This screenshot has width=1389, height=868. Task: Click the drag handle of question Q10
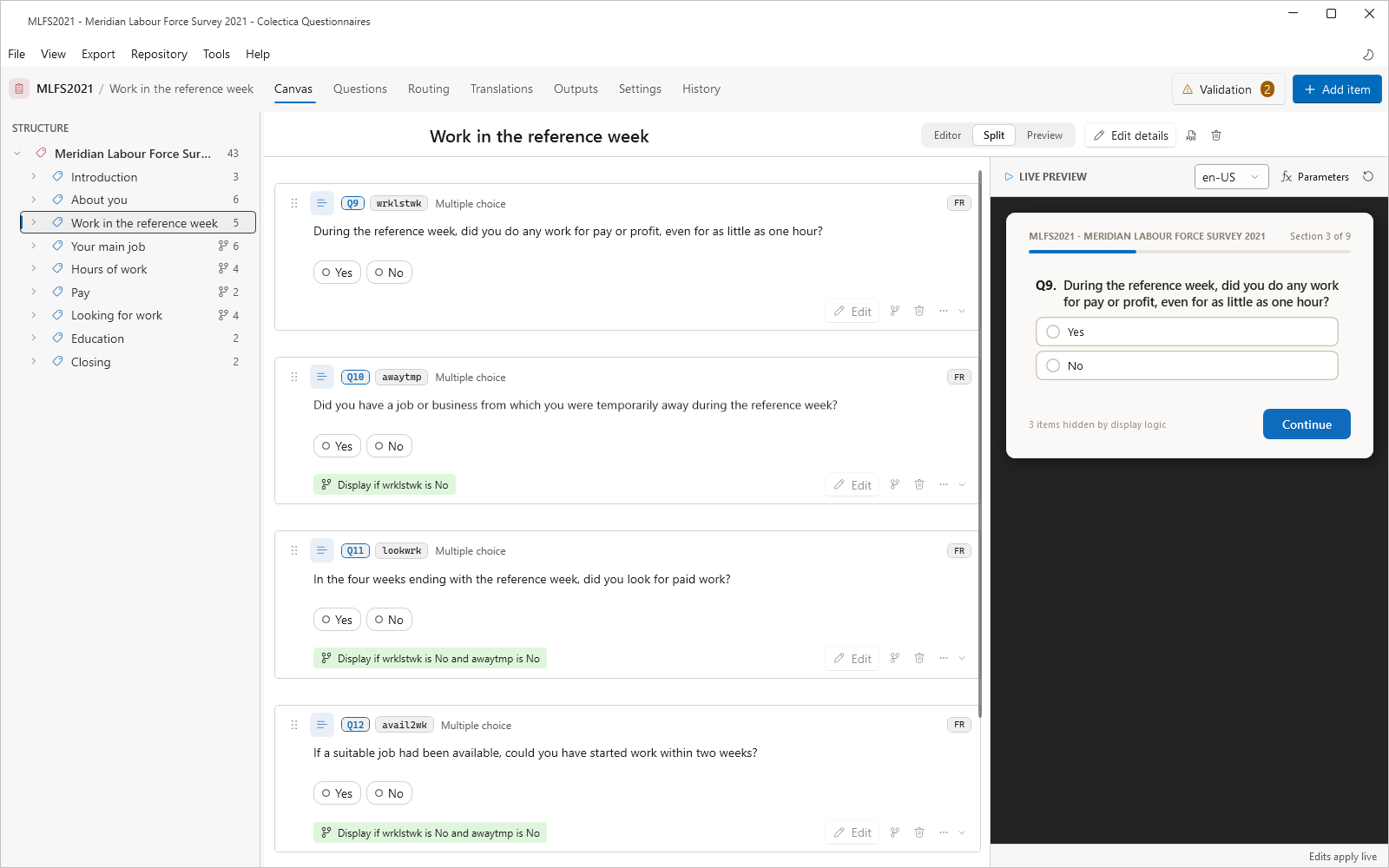coord(294,377)
